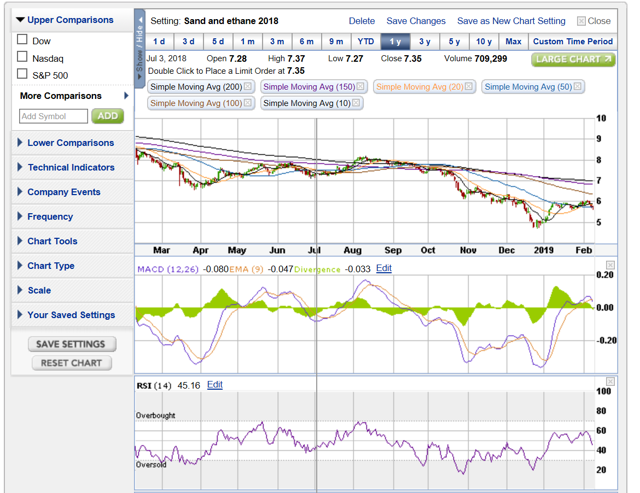This screenshot has width=640, height=493.
Task: Focus the Add Symbol input field
Action: pos(53,116)
